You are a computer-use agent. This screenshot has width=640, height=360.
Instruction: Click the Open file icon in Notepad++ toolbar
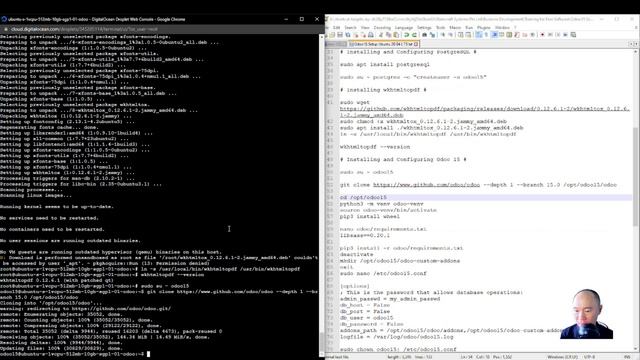click(x=332, y=35)
